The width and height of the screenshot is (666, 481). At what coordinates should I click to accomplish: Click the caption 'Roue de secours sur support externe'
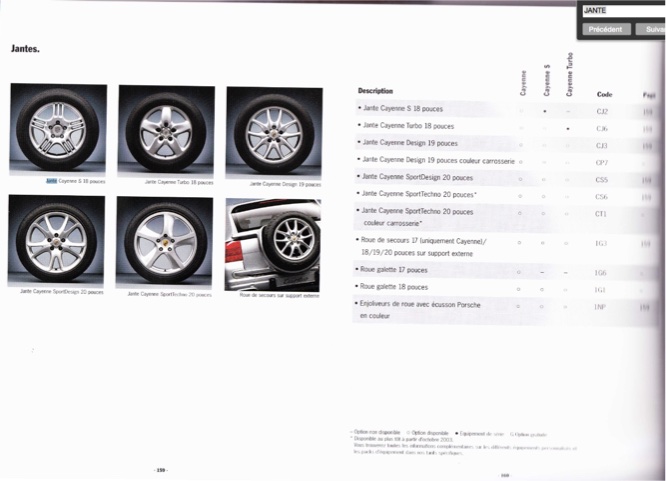click(279, 295)
